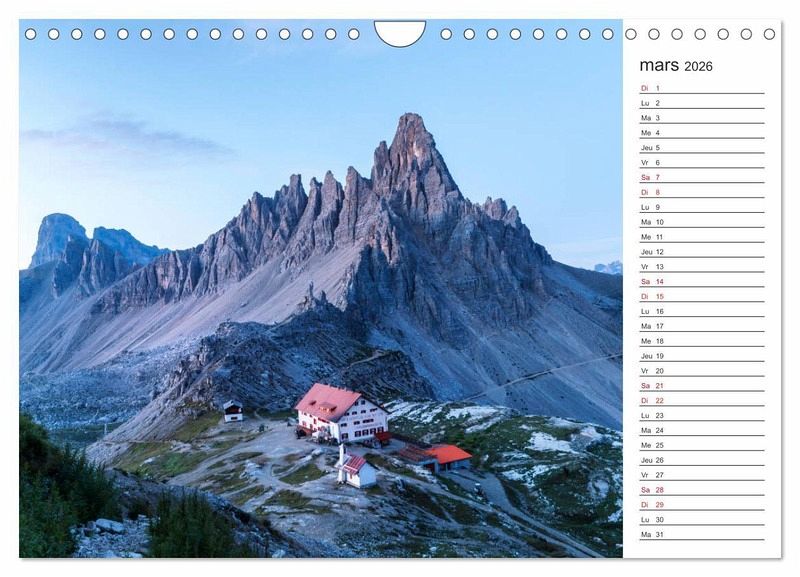This screenshot has height=577, width=800.
Task: Select the 'Vr 20' date row
Action: [702, 371]
